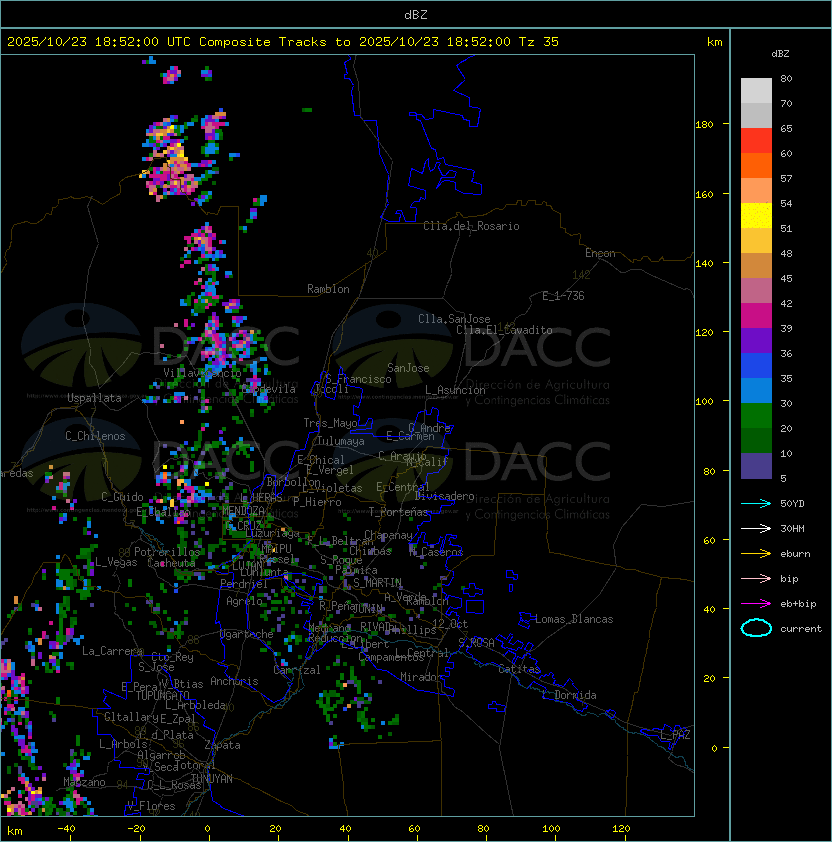Click the L_Asuncion label
Viewport: 832px width, 842px height.
(x=455, y=390)
